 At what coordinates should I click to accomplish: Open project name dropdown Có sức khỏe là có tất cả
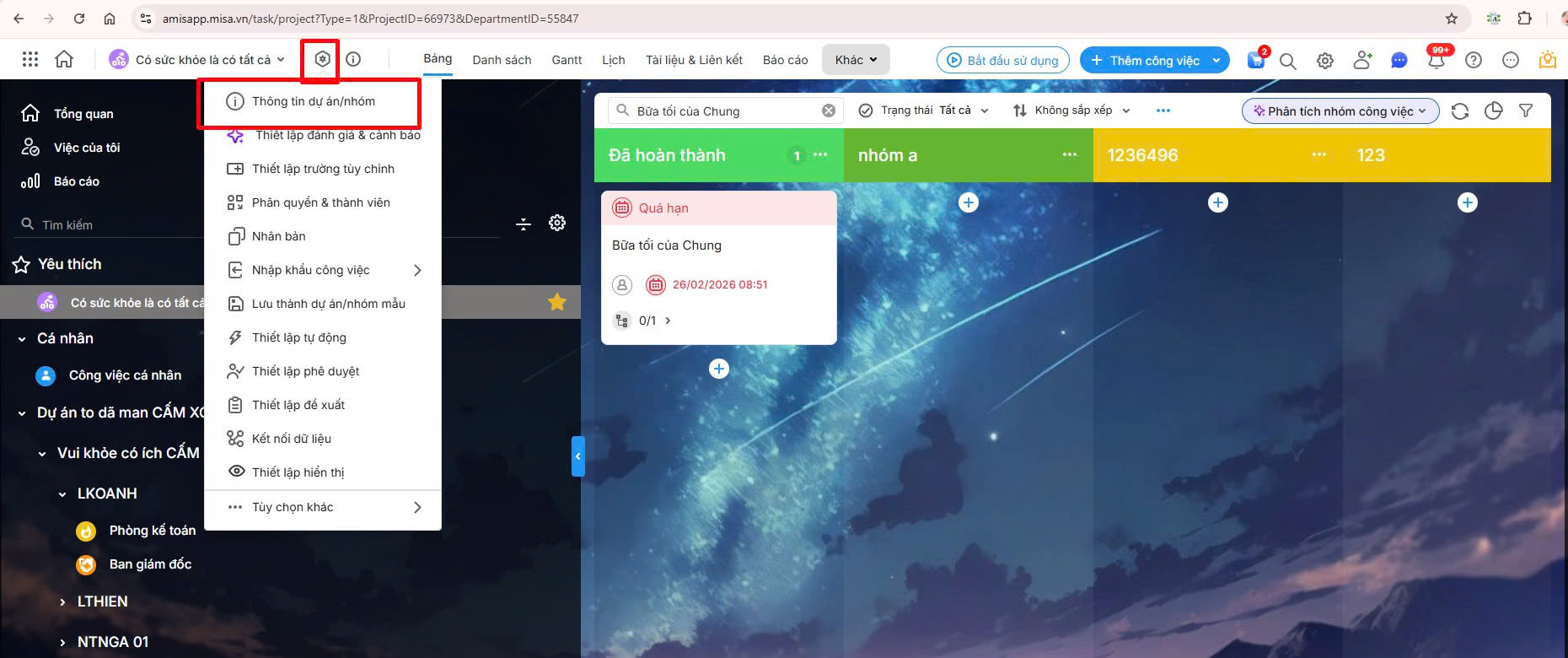(x=197, y=60)
